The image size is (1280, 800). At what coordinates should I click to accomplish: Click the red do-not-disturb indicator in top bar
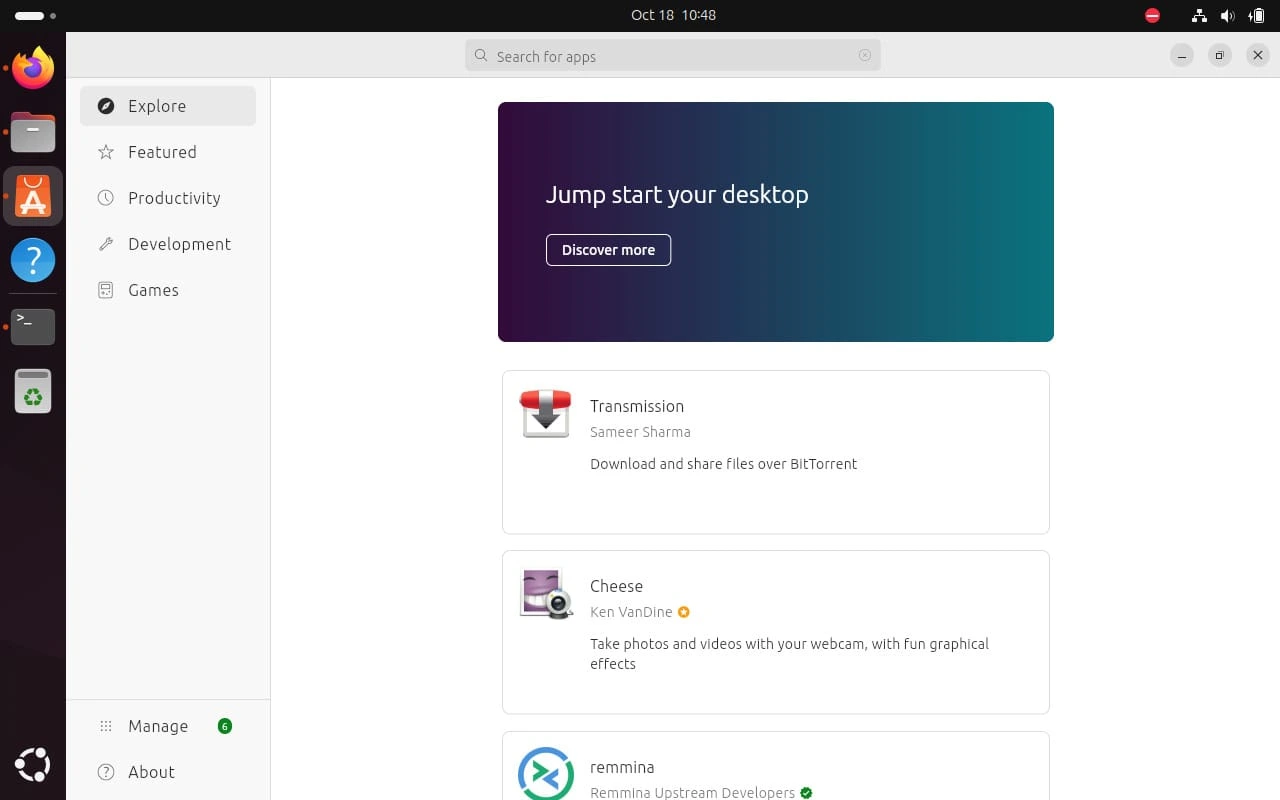point(1152,15)
